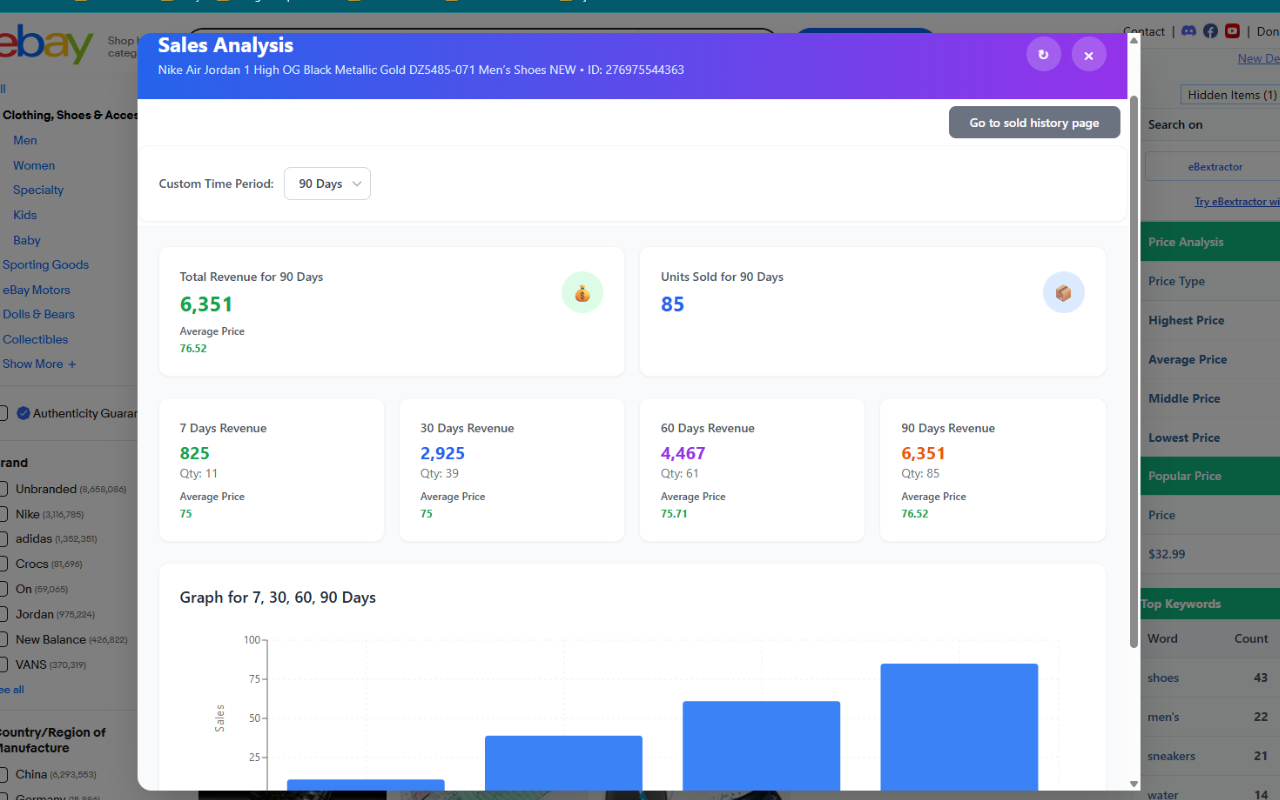This screenshot has height=800, width=1280.
Task: Open the eBay Motors category
Action: tap(37, 290)
